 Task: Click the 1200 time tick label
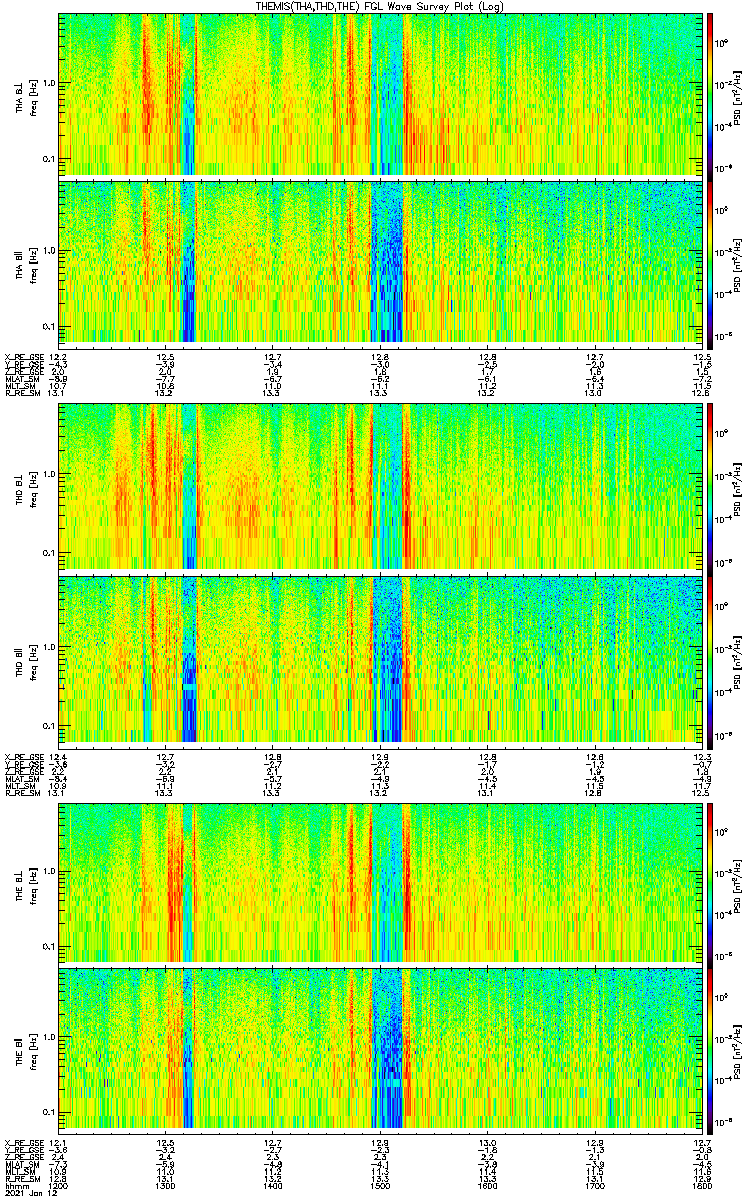(x=60, y=1184)
